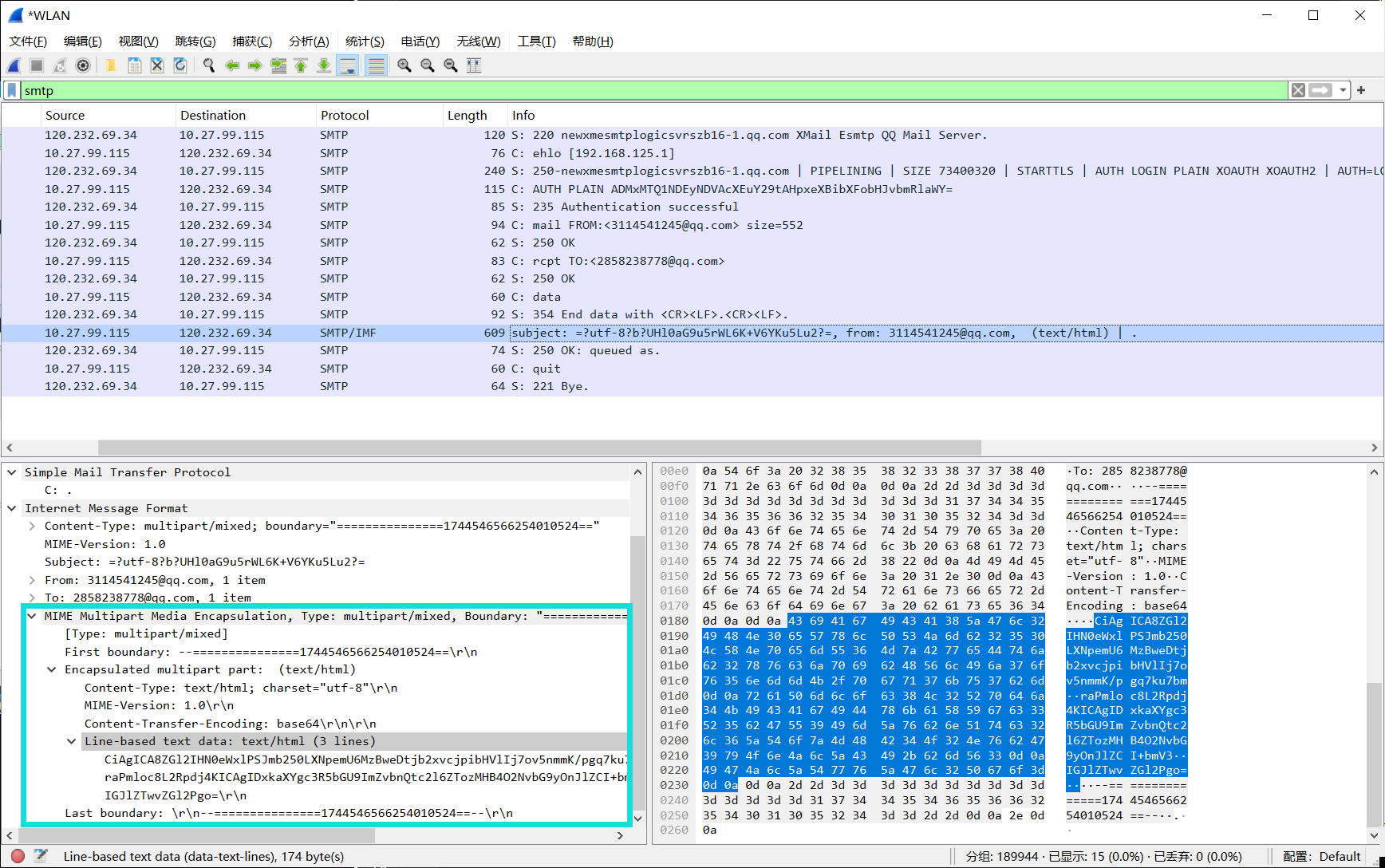Zoom in on packet text
1385x868 pixels.
point(404,65)
